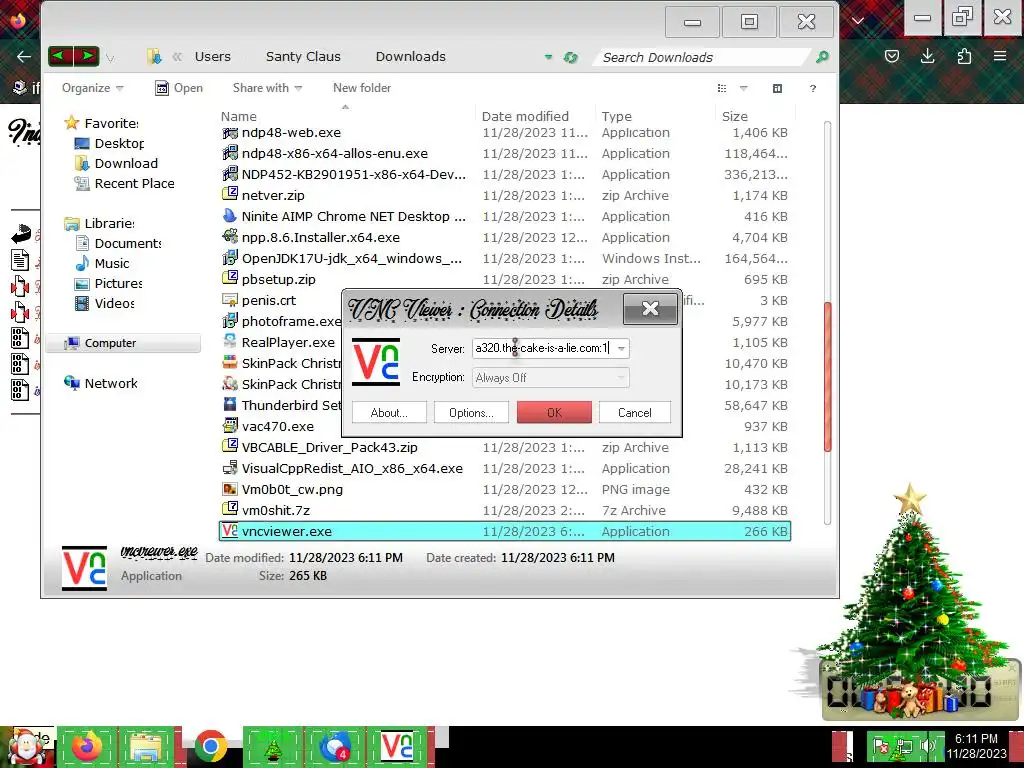Click the Search Downloads box
The image size is (1024, 768).
(x=703, y=57)
